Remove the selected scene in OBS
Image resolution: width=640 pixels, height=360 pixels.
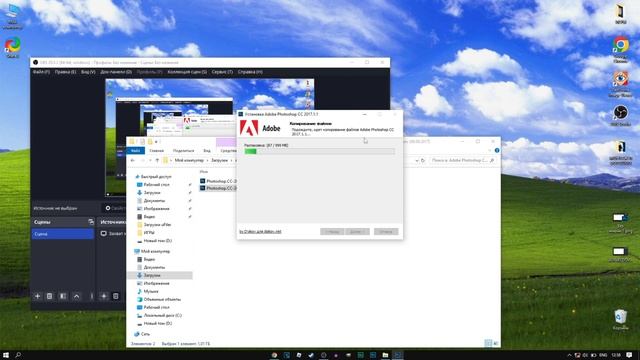49,296
